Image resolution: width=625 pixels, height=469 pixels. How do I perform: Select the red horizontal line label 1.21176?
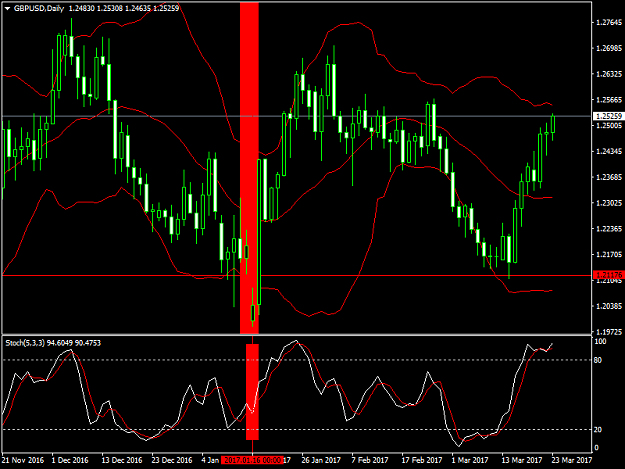tap(609, 275)
